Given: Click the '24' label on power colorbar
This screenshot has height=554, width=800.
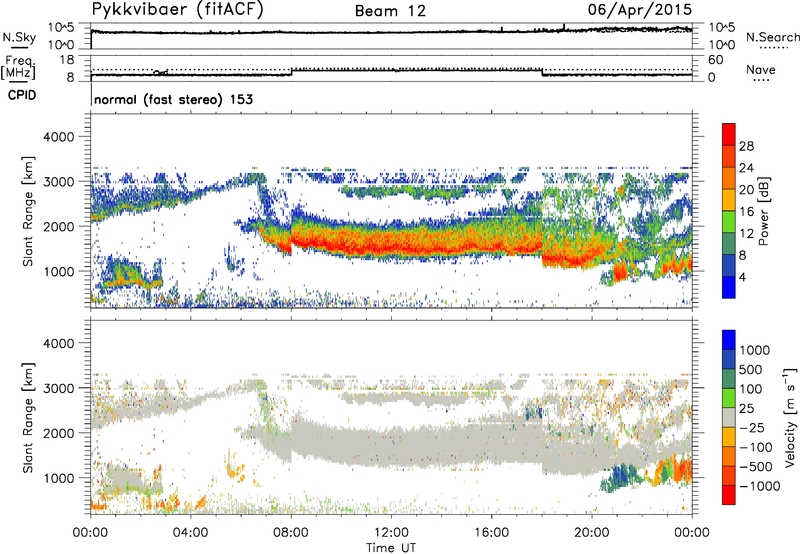Looking at the screenshot, I should pos(746,168).
